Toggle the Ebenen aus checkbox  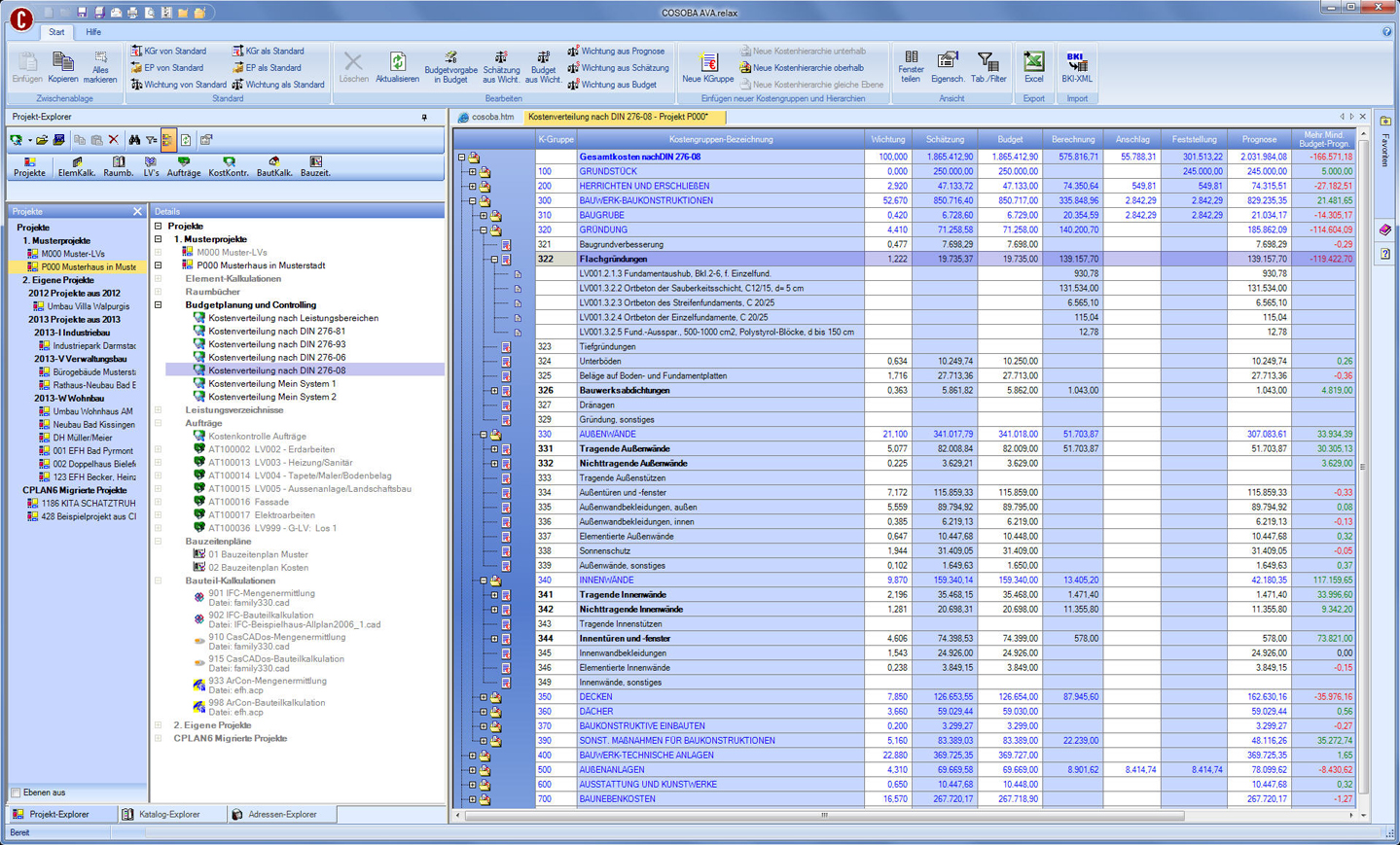tap(17, 792)
